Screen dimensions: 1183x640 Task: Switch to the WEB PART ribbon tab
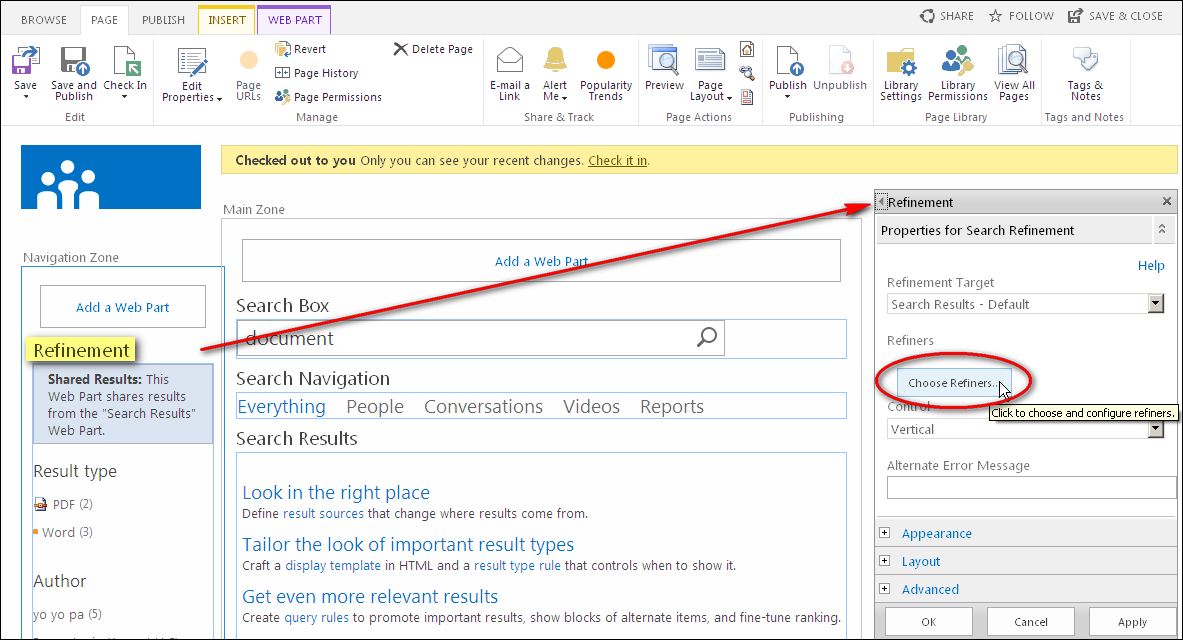click(294, 18)
